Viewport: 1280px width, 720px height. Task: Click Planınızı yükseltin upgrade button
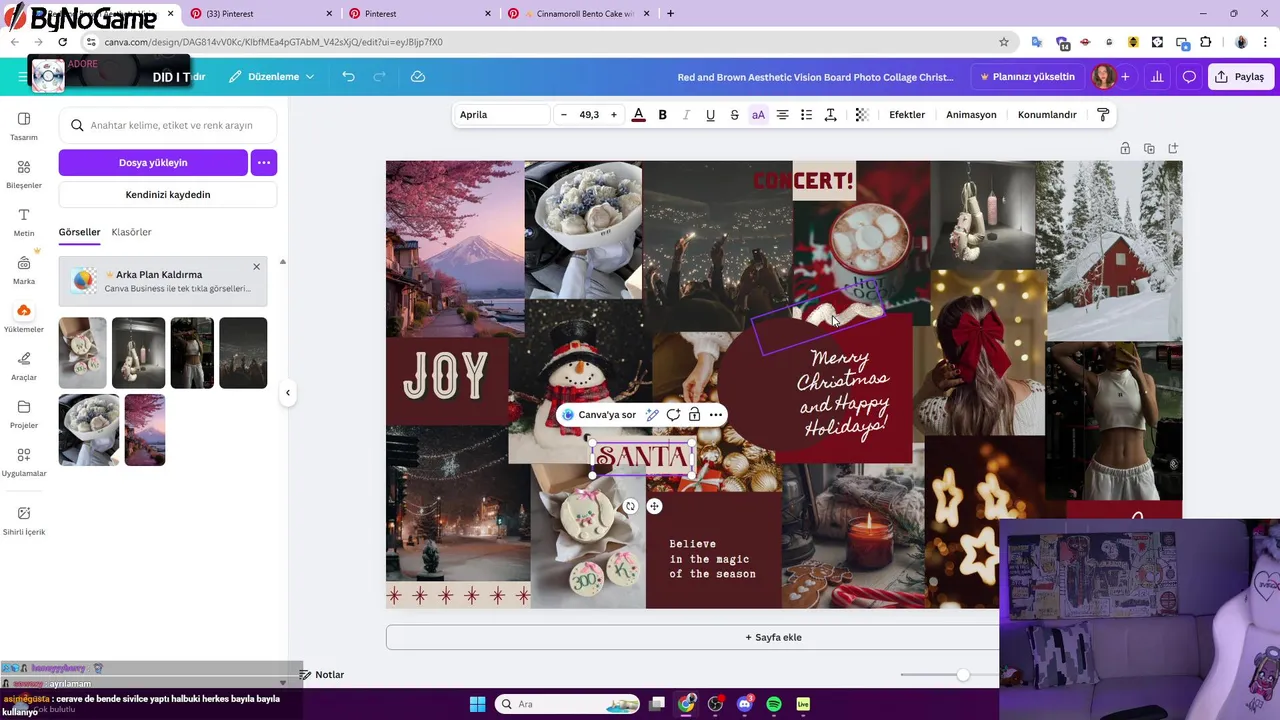[x=1027, y=77]
